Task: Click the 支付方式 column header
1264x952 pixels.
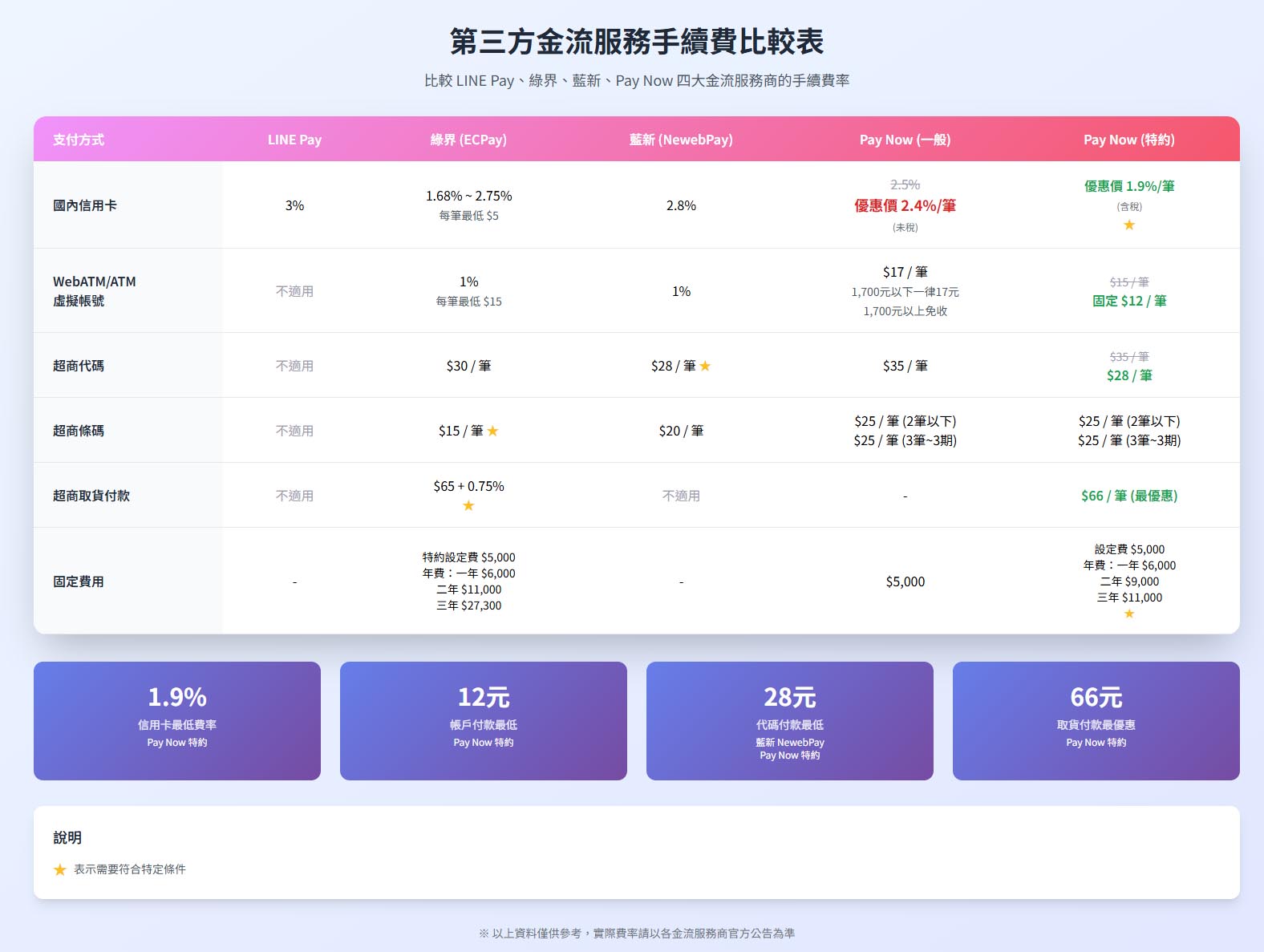Action: pos(79,140)
